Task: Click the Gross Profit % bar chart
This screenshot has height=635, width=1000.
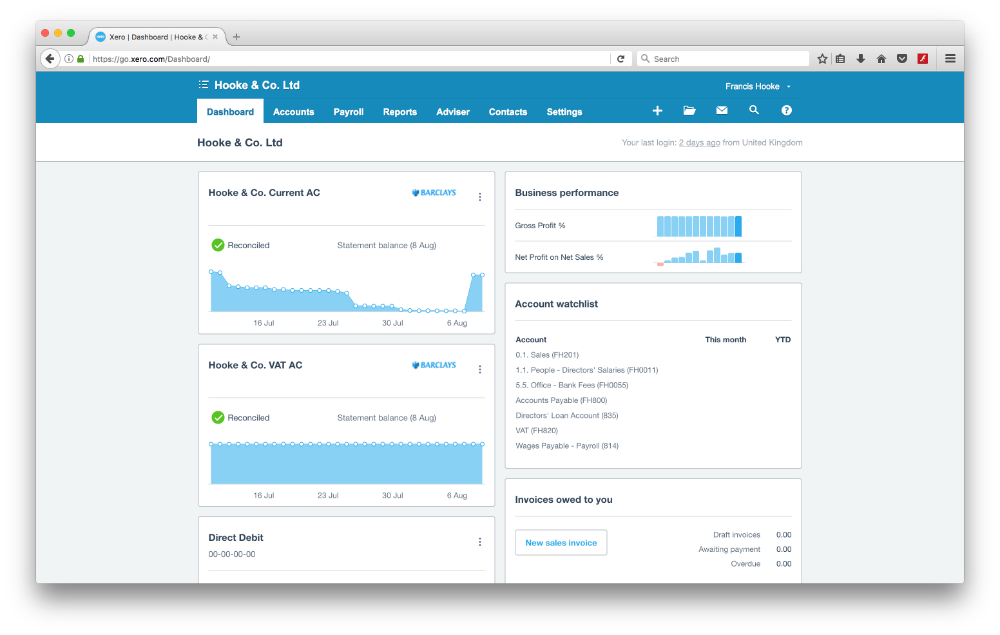Action: pyautogui.click(x=699, y=226)
